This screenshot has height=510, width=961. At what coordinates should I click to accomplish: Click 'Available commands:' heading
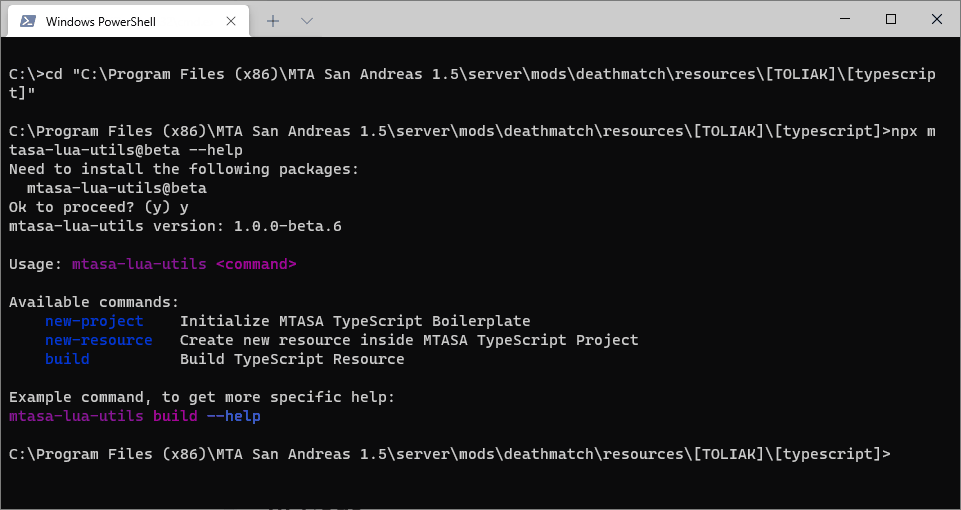[x=94, y=302]
